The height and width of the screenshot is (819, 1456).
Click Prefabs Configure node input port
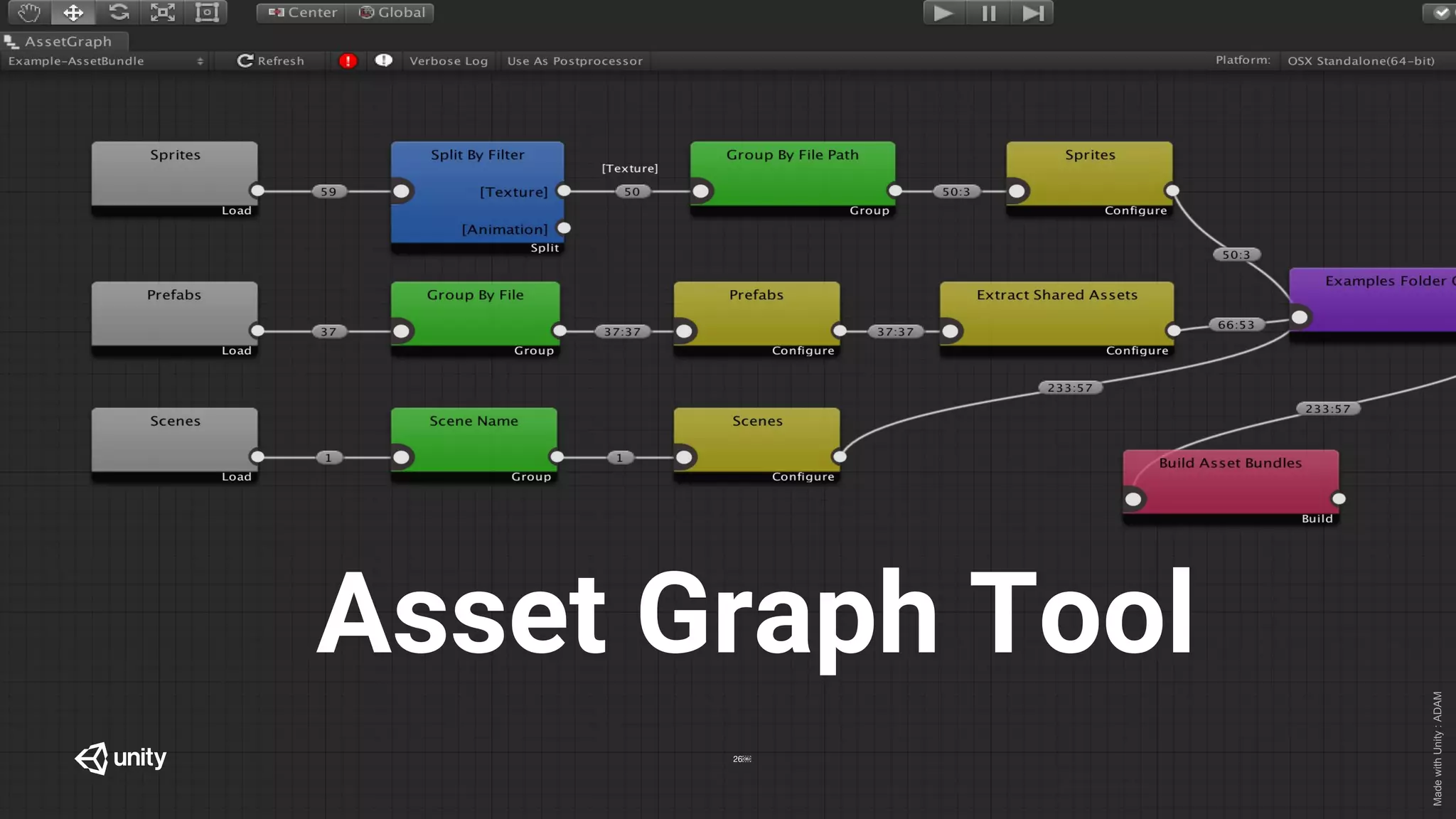685,331
